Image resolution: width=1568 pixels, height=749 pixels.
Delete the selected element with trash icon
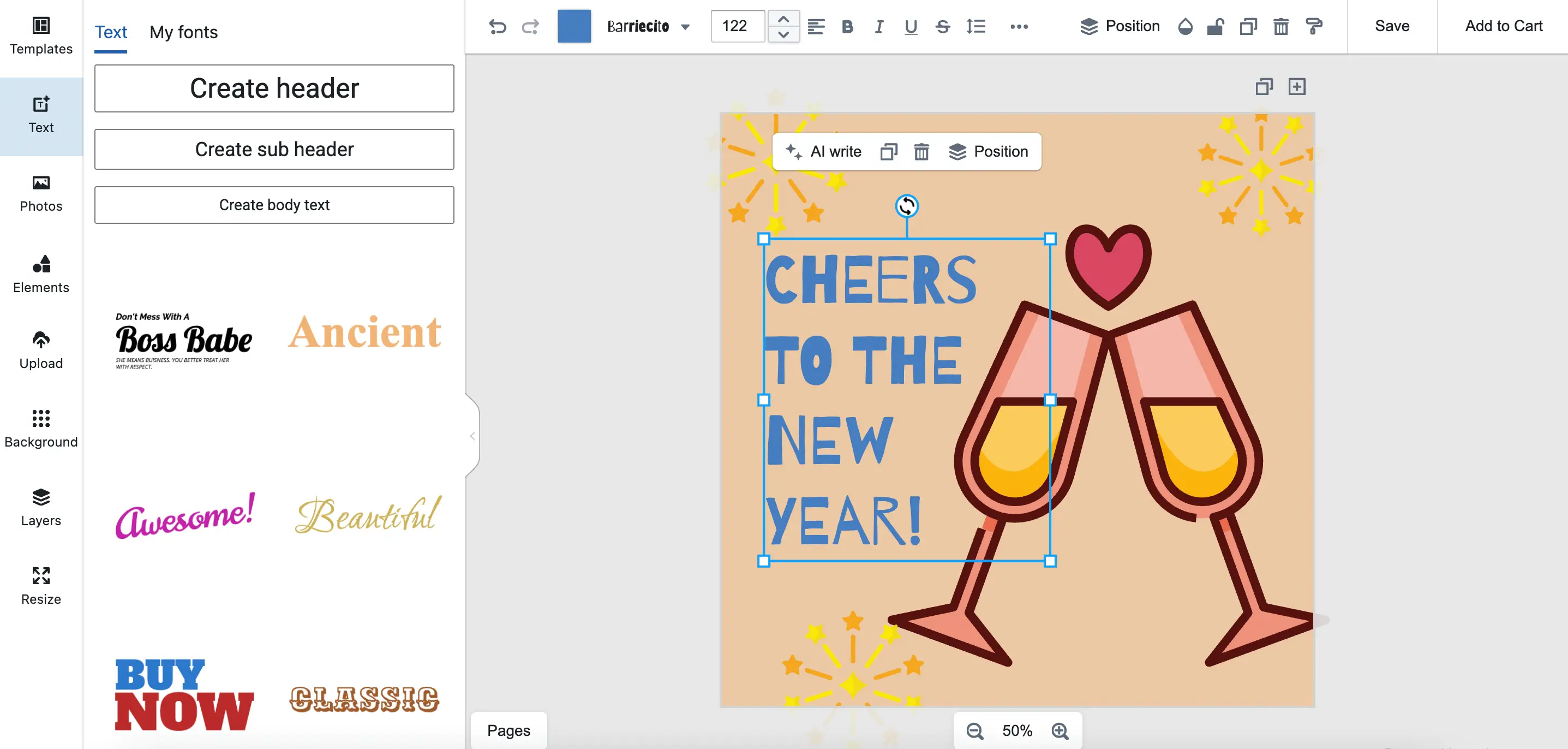pyautogui.click(x=1280, y=26)
